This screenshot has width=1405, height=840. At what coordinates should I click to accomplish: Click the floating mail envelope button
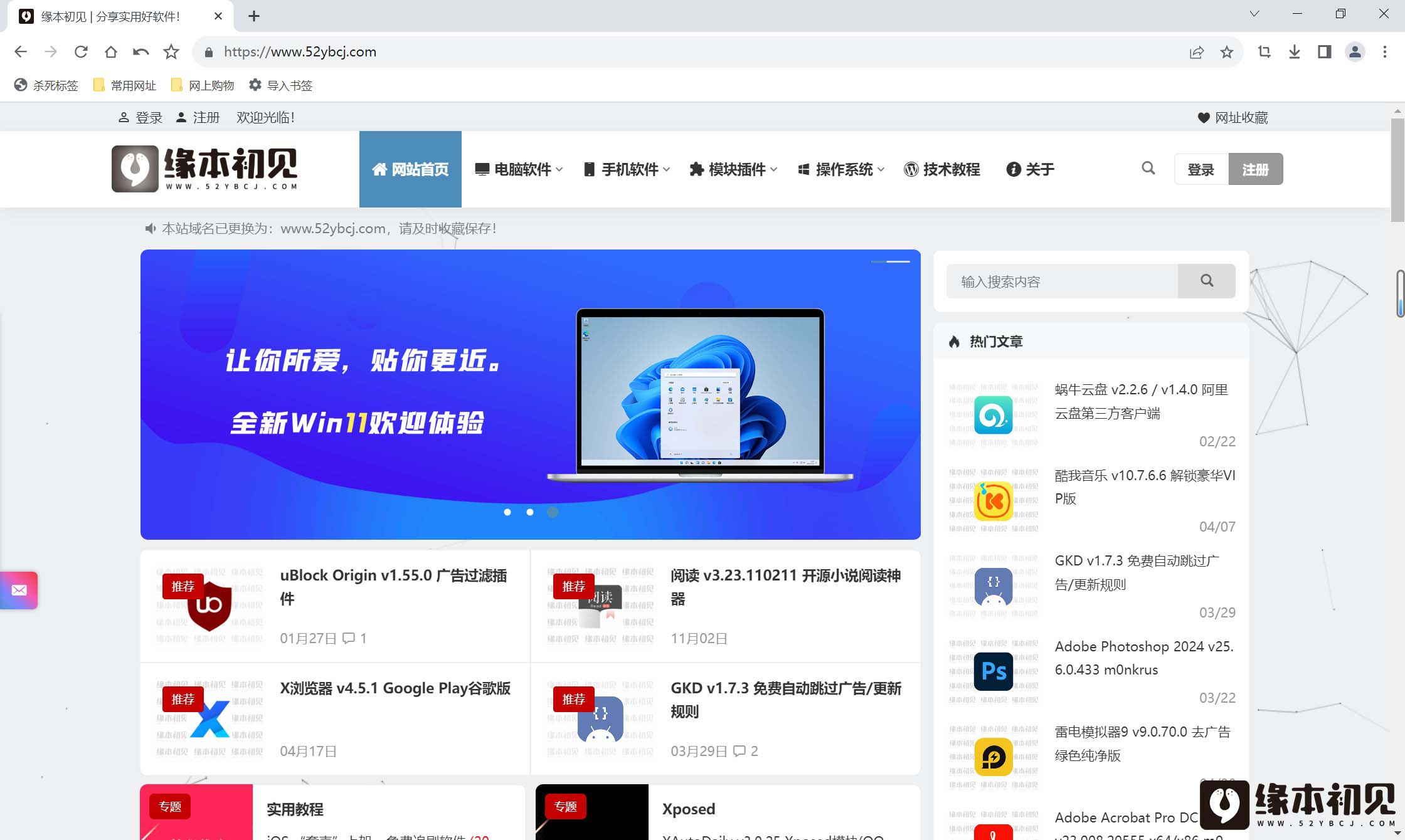pyautogui.click(x=19, y=590)
